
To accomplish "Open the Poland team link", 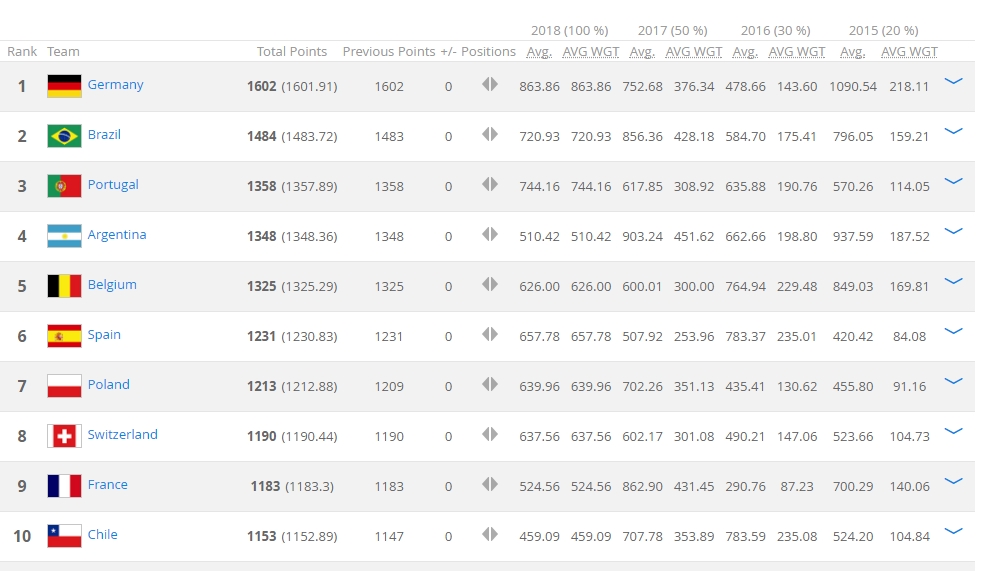I will (x=108, y=385).
